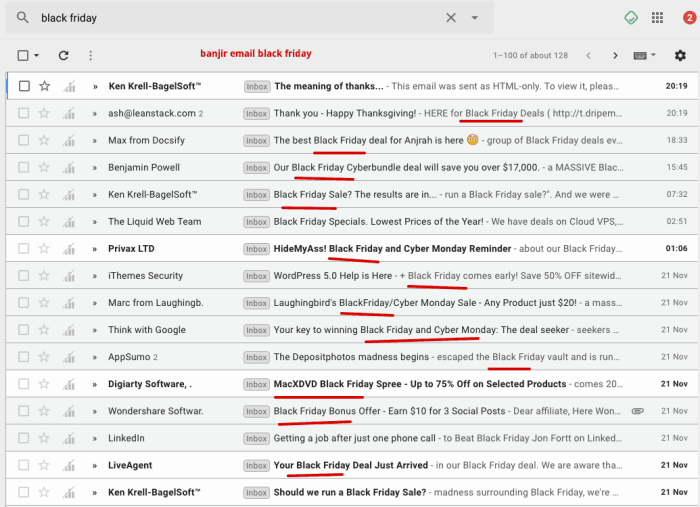Screen dimensions: 700x507
Task: Open The Depositphotos madness begins email
Action: click(x=351, y=357)
